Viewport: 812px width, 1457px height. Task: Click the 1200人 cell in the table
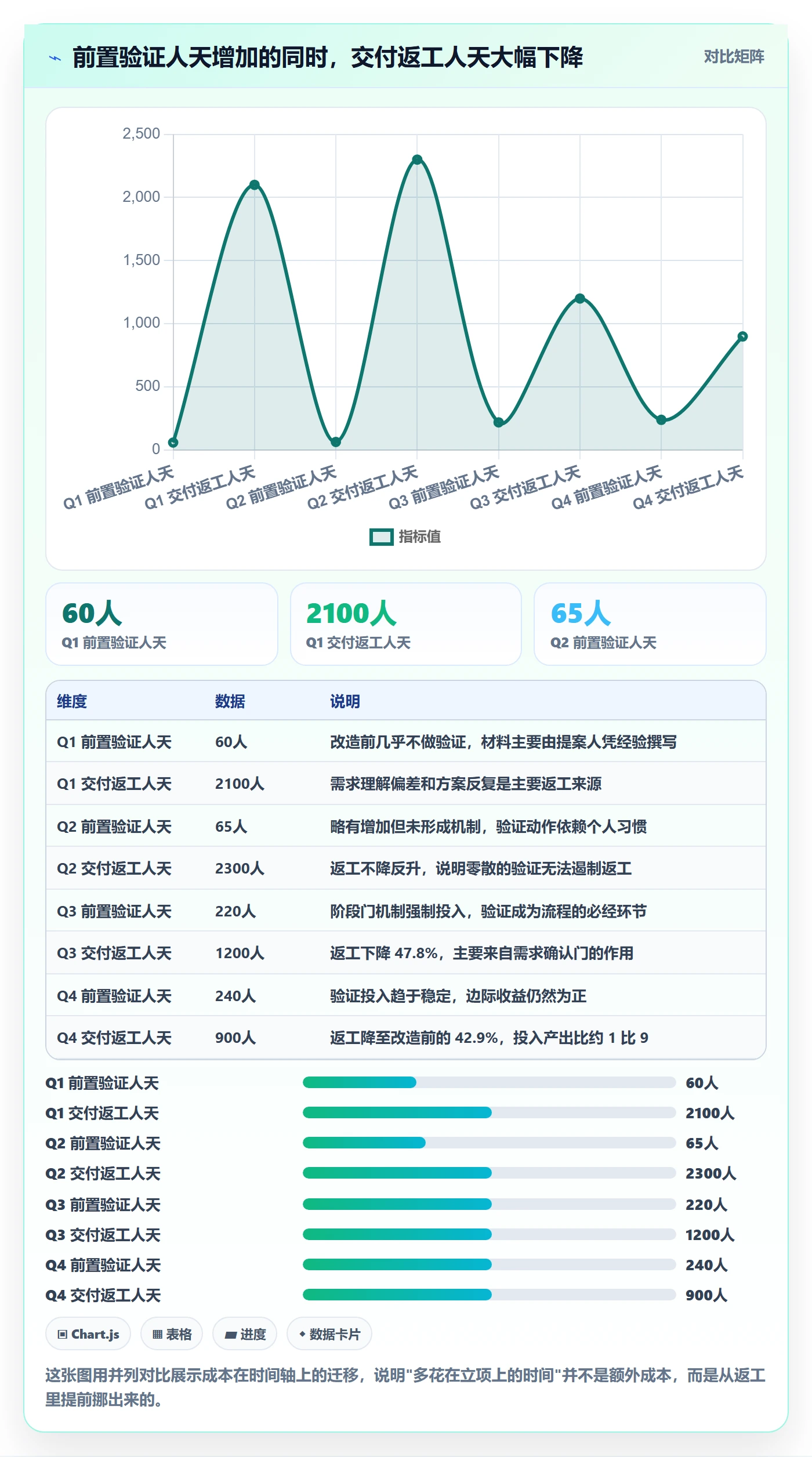coord(240,953)
